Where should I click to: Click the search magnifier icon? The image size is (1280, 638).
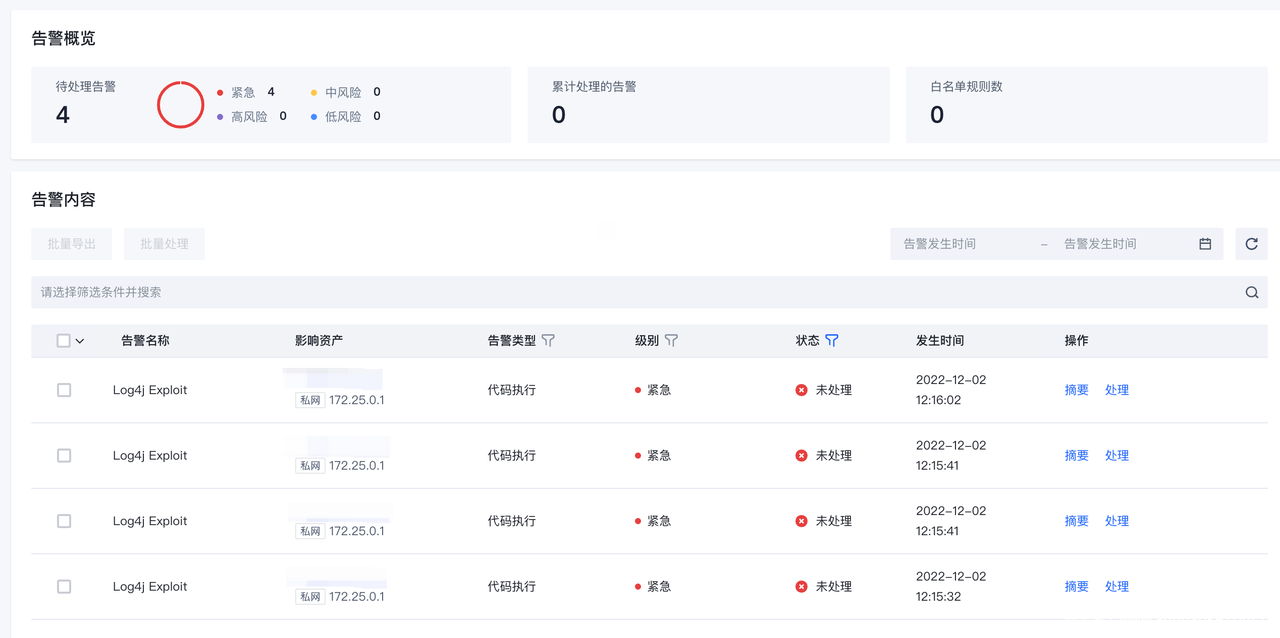(x=1251, y=293)
